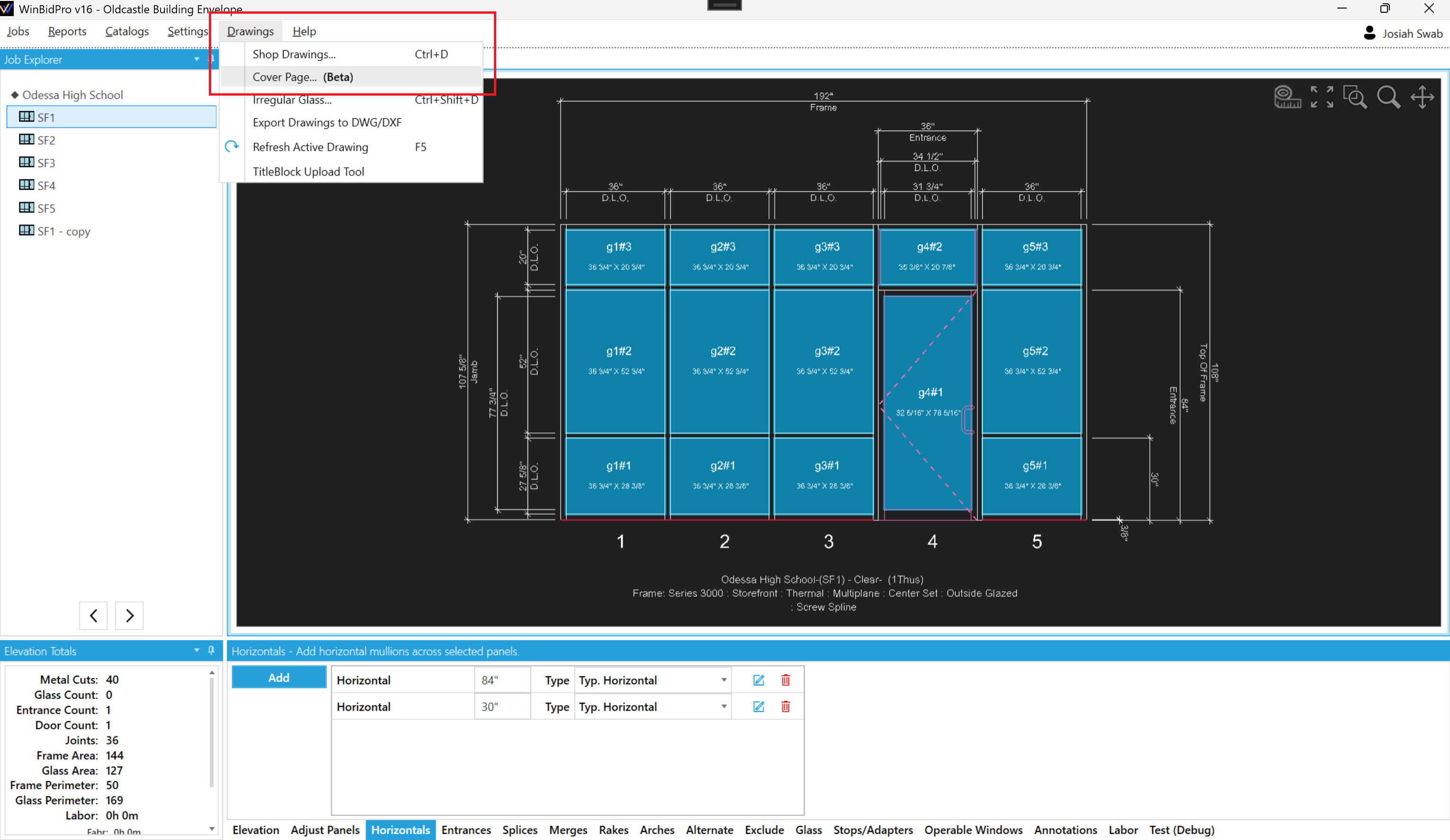1450x840 pixels.
Task: Click the Elevation Totals scroll up arrow
Action: [x=212, y=672]
